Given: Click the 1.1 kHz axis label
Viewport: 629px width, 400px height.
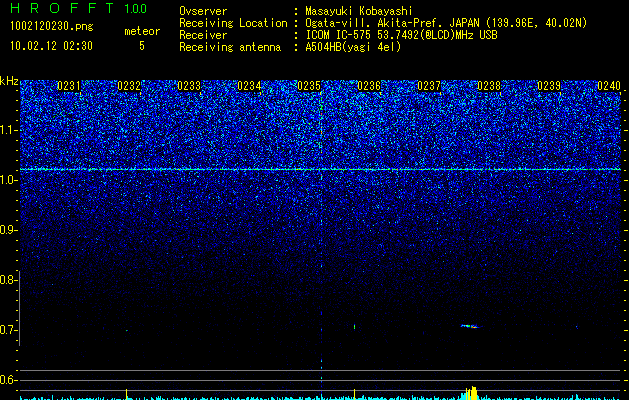Looking at the screenshot, I should (8, 130).
